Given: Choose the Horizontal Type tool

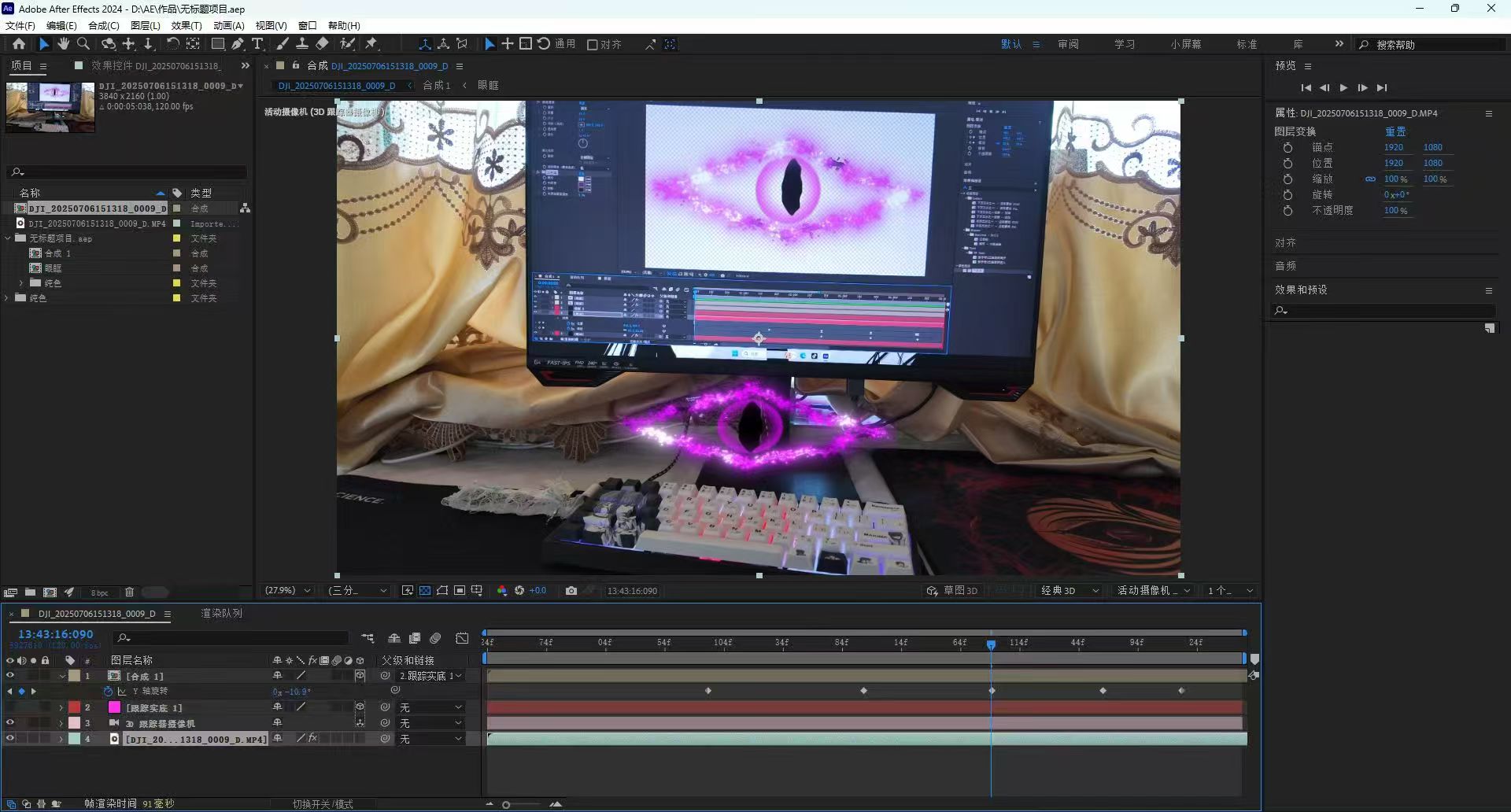Looking at the screenshot, I should point(257,44).
